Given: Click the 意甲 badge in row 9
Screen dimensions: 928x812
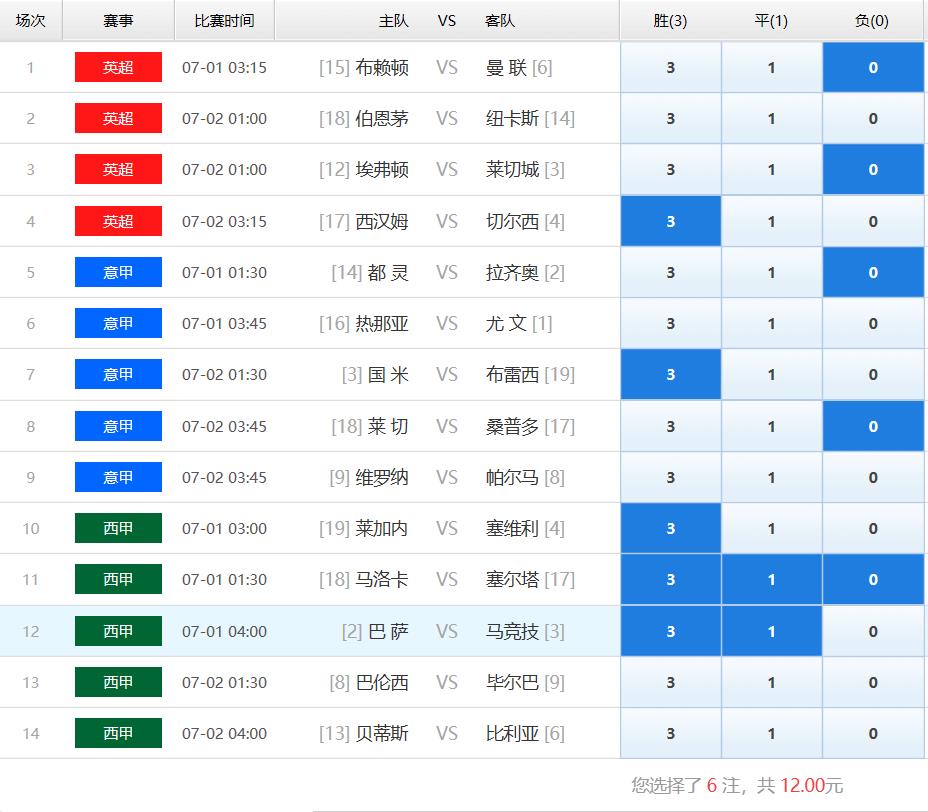Looking at the screenshot, I should [118, 477].
